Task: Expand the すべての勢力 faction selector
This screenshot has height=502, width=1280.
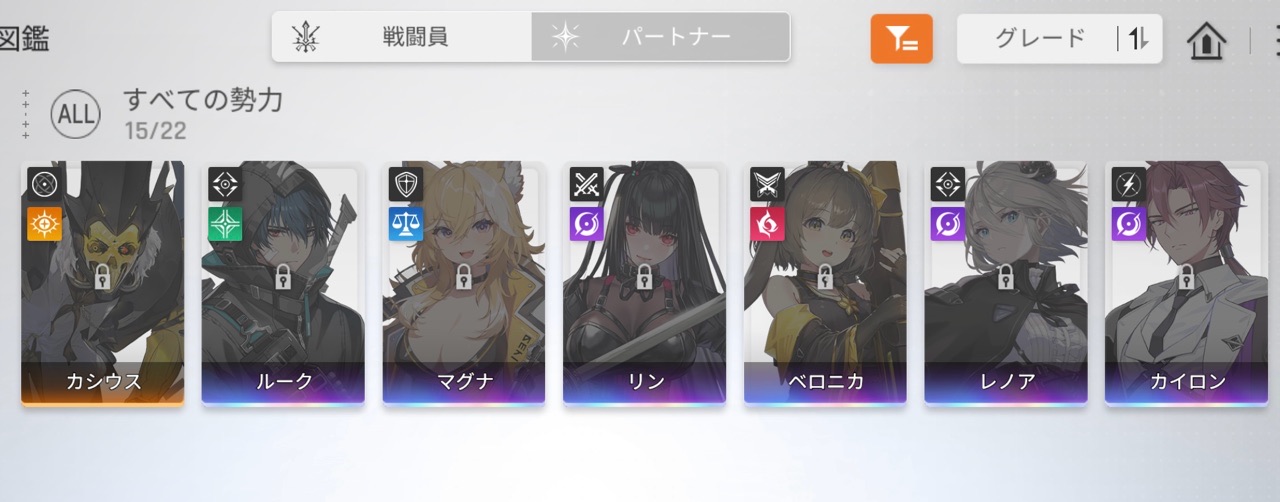Action: pos(203,99)
